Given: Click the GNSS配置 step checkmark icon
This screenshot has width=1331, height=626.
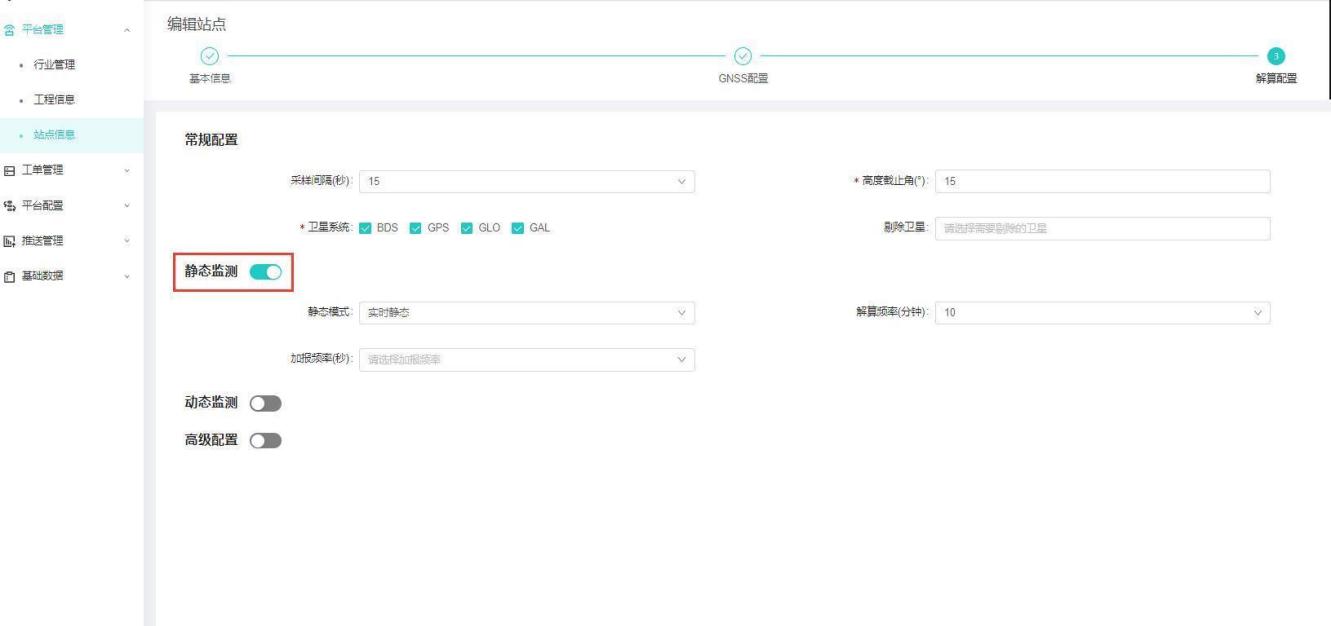Looking at the screenshot, I should pyautogui.click(x=742, y=57).
